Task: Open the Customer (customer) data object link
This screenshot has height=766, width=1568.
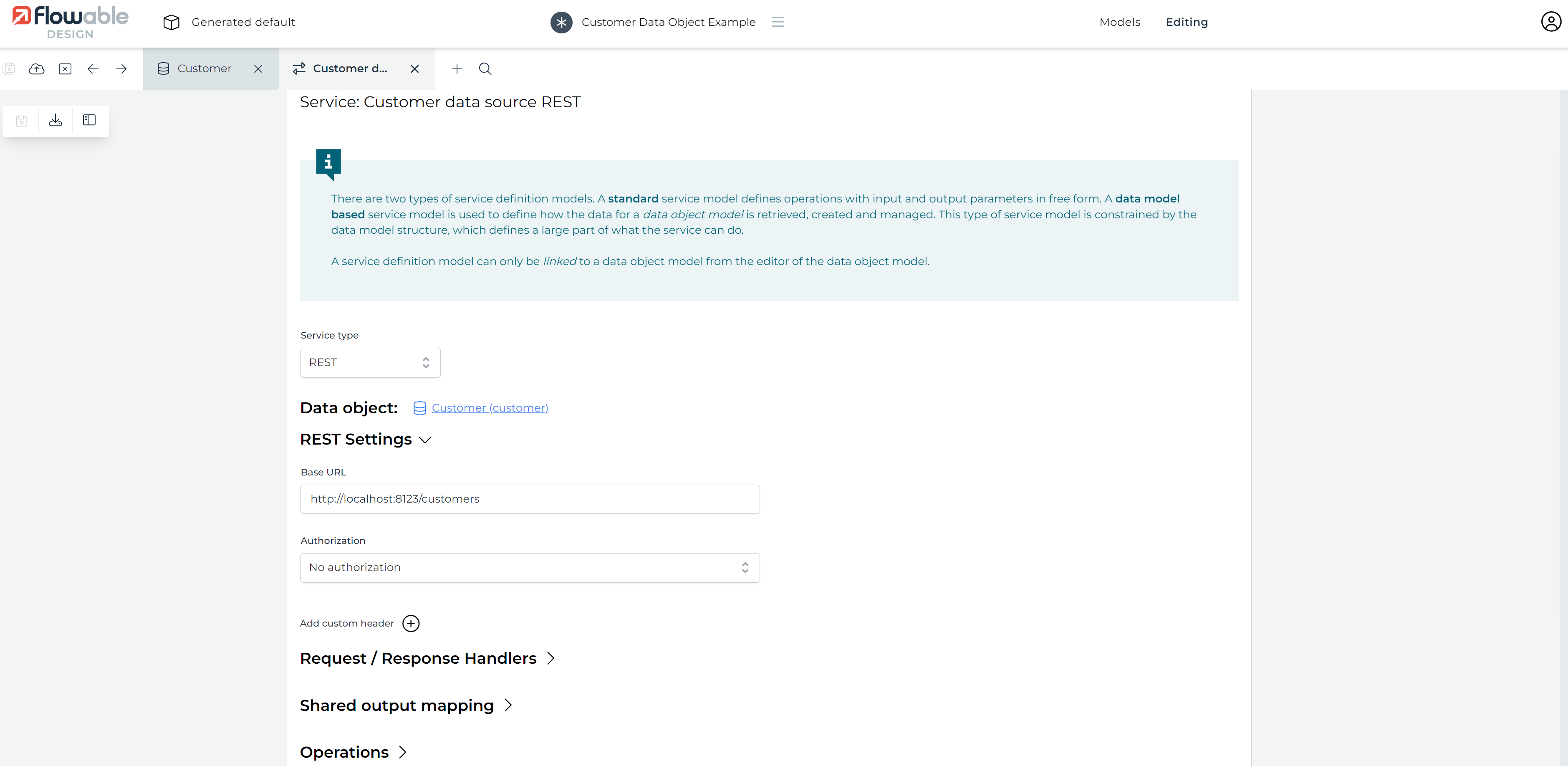Action: [490, 408]
